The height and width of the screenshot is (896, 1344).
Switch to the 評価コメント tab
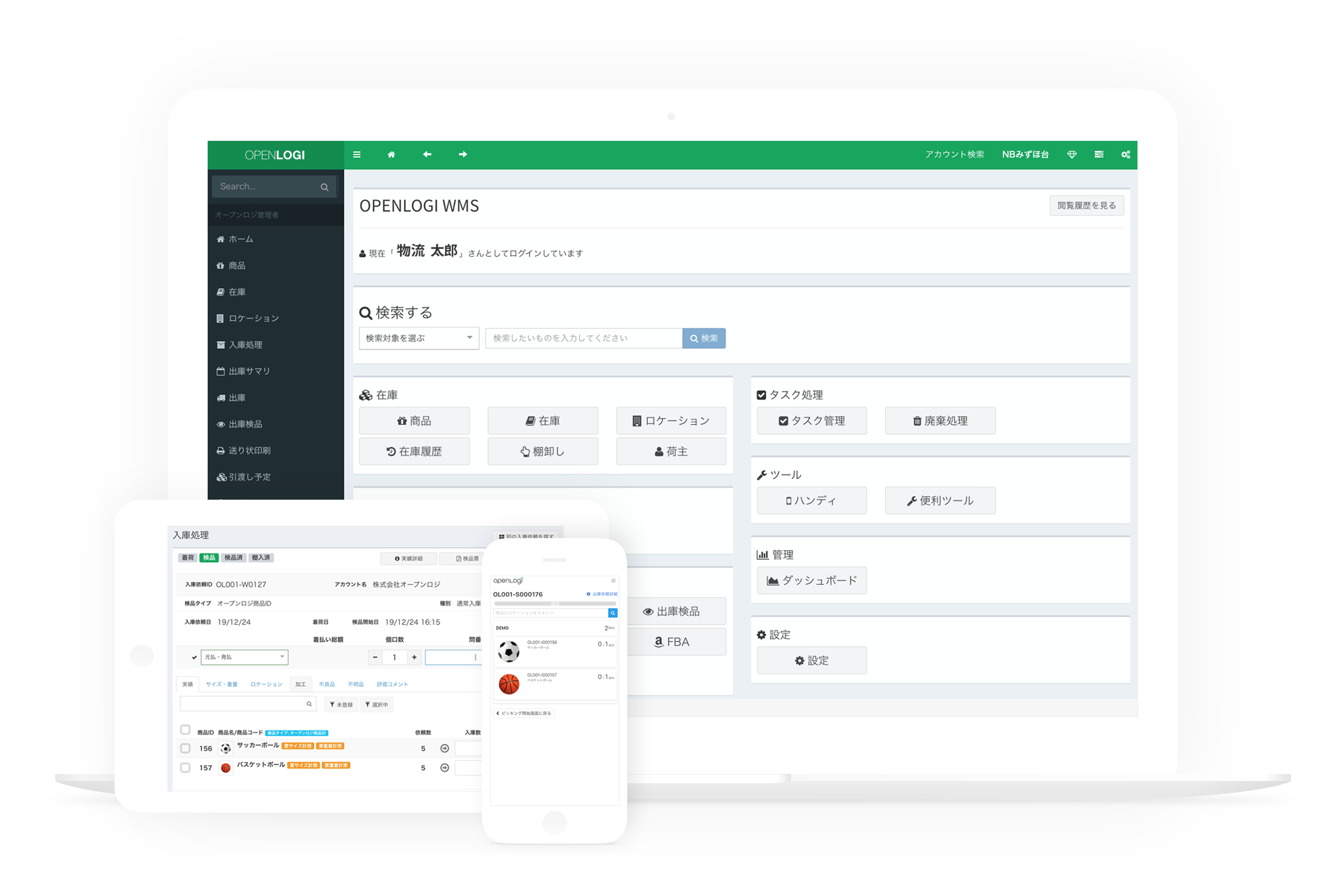392,684
